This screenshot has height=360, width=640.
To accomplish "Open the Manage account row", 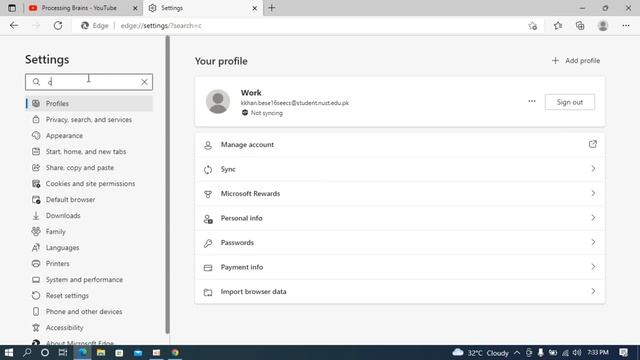I will (x=400, y=145).
